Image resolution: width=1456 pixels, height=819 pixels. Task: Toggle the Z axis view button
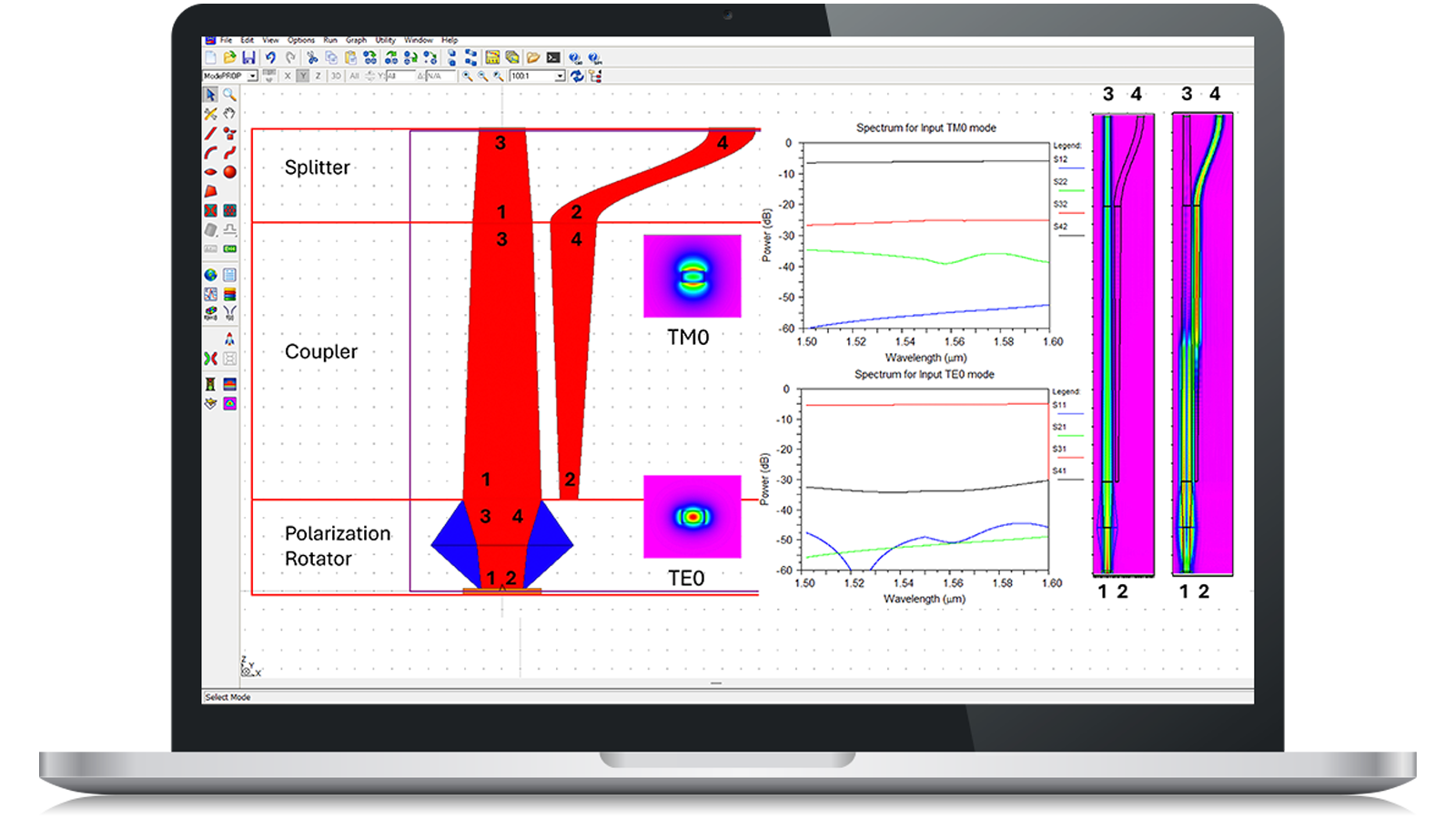[x=317, y=76]
